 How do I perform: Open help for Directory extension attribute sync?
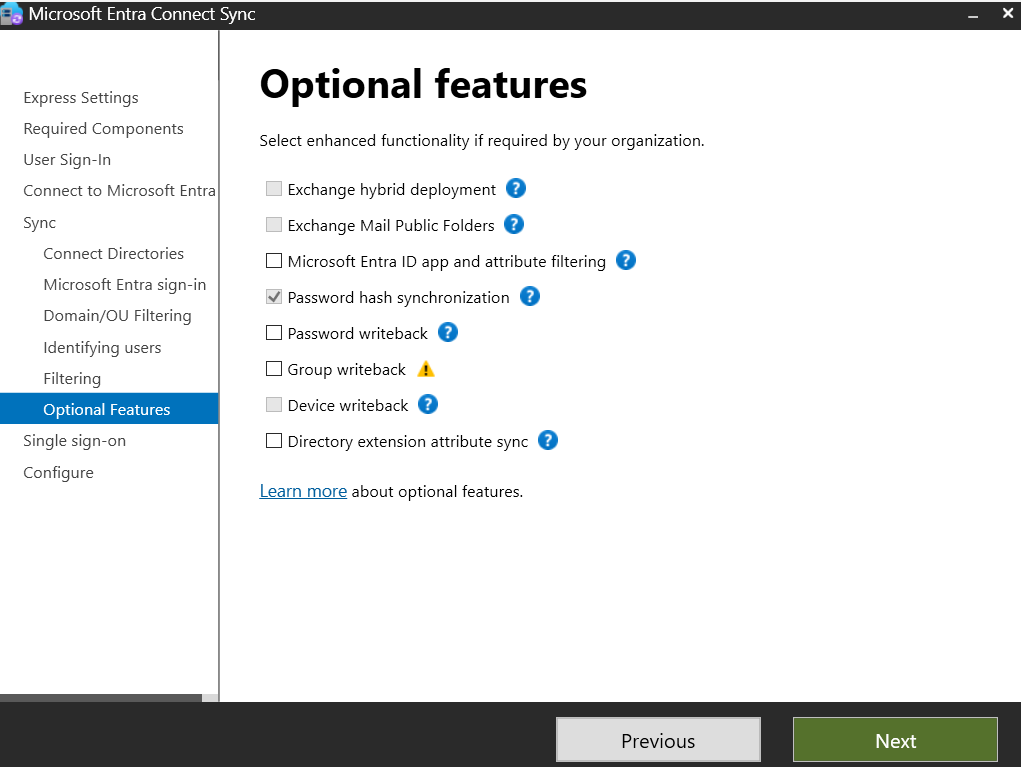point(548,441)
